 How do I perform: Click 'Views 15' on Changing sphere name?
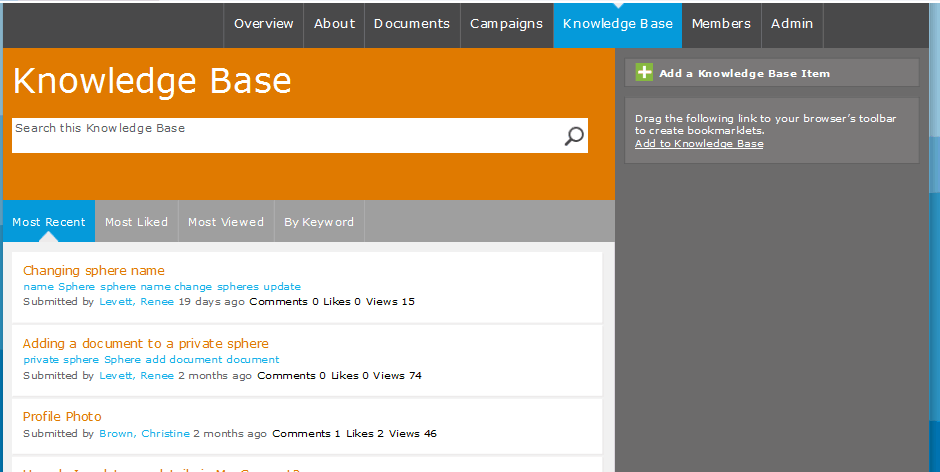[390, 302]
